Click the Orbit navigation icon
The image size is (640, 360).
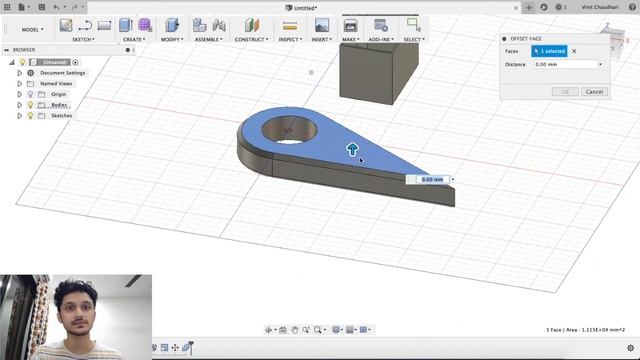click(x=269, y=330)
